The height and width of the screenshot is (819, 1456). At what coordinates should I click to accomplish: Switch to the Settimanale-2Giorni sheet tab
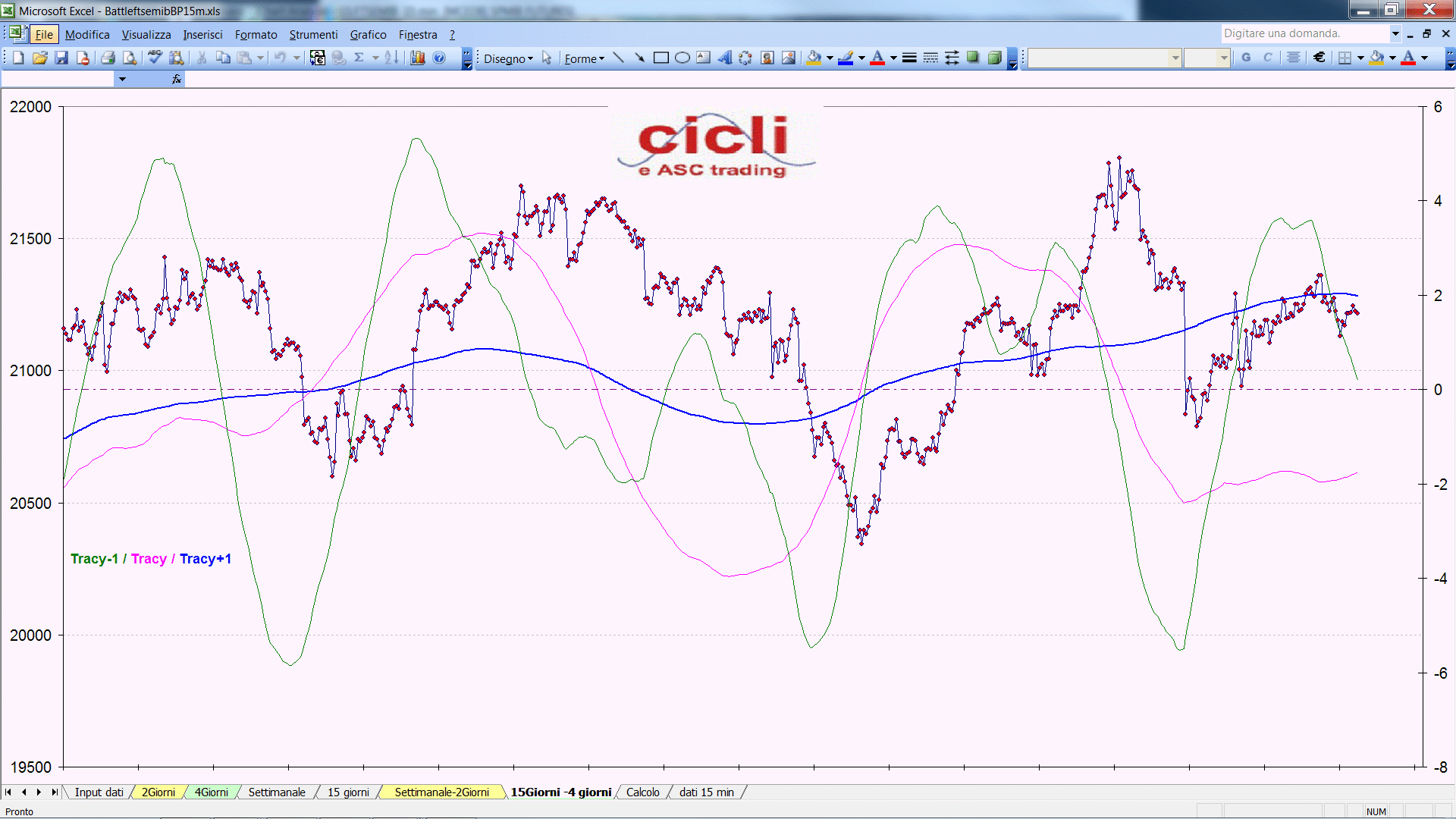point(441,792)
